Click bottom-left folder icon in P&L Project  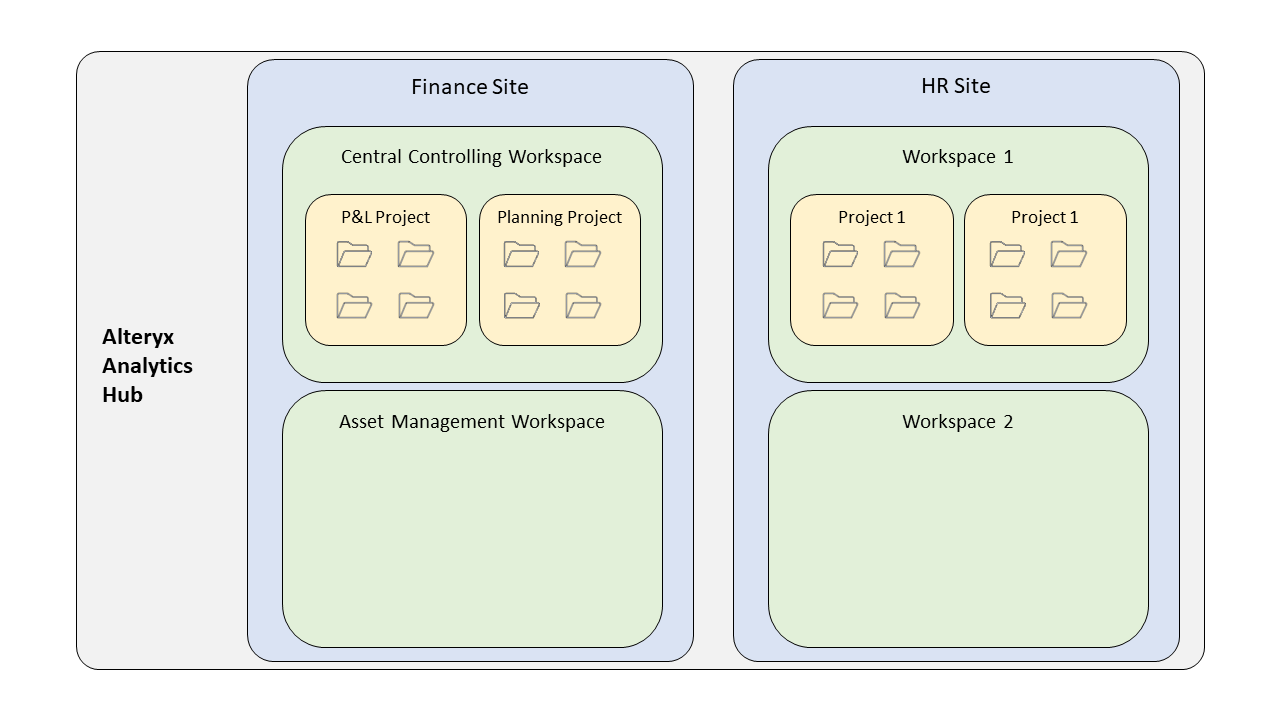[354, 306]
